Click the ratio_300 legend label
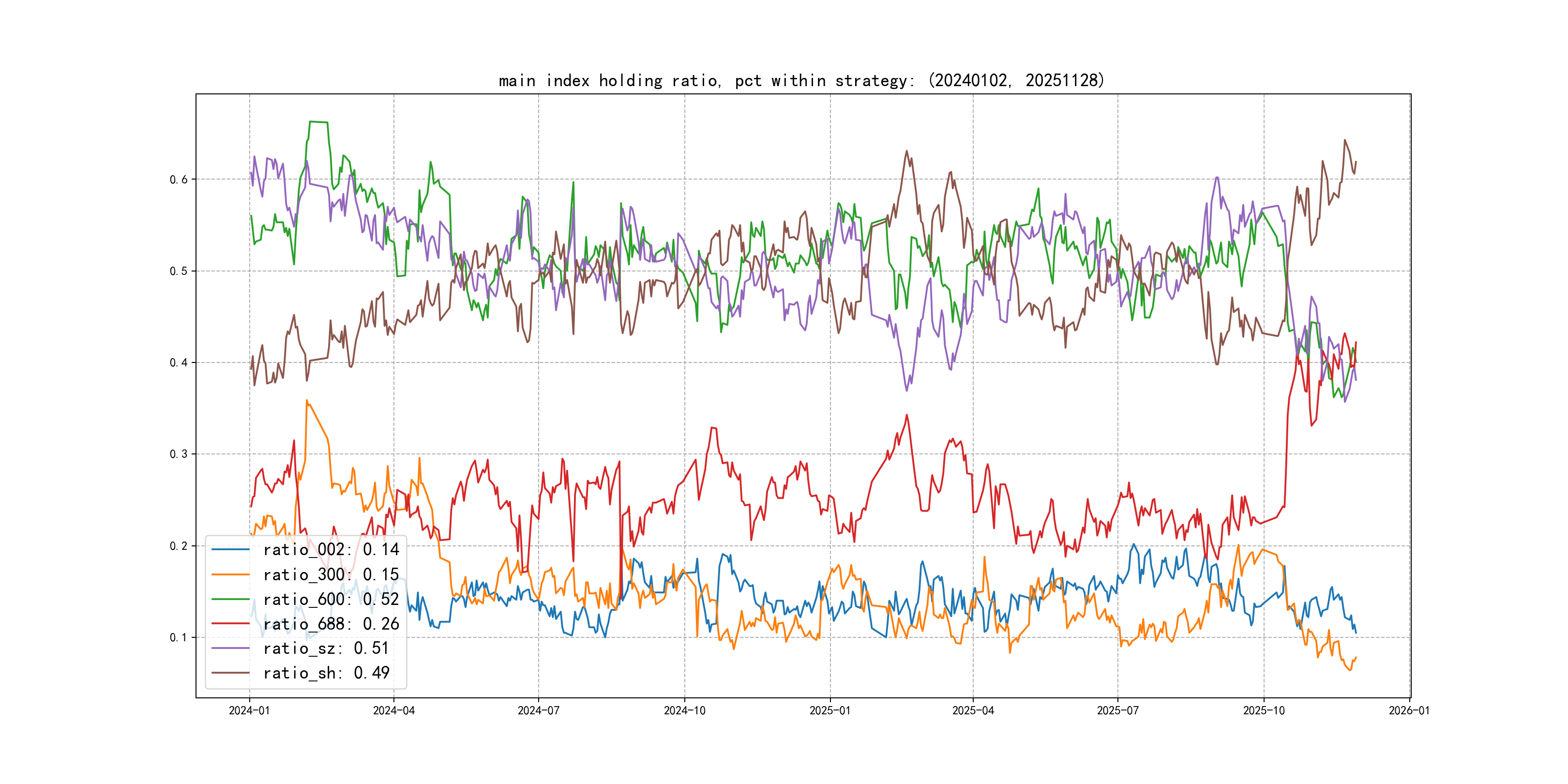1568x784 pixels. coord(331,574)
